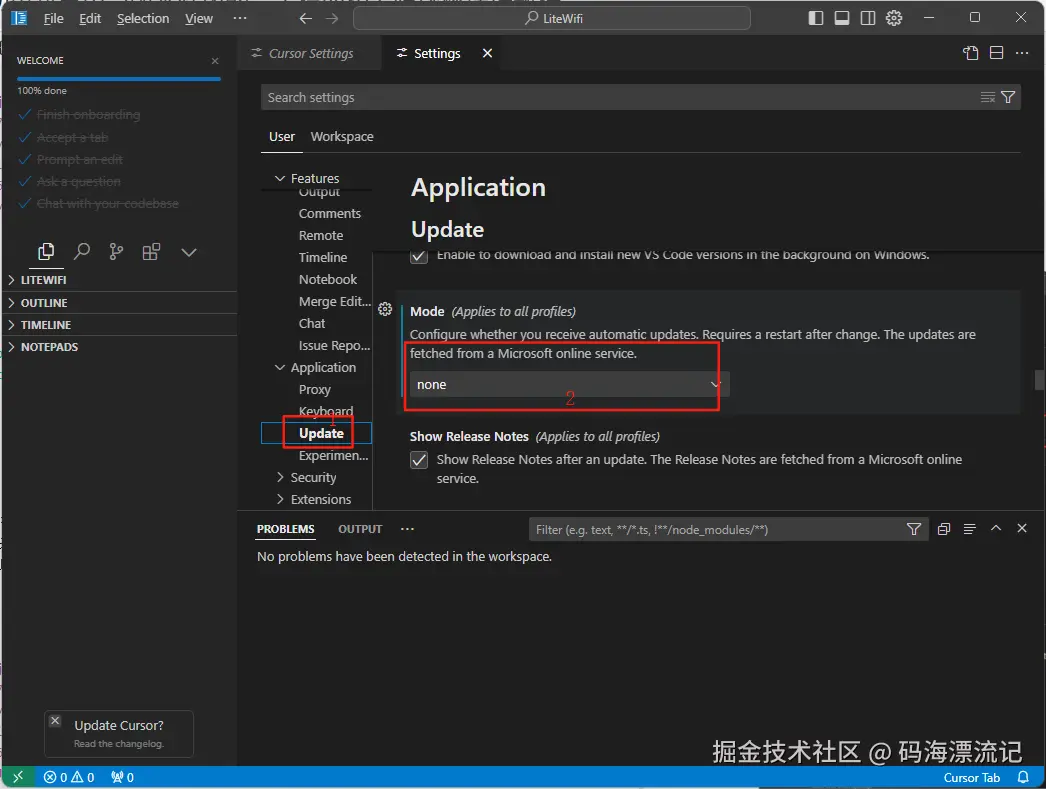Open notifications bell icon

pos(1023,777)
